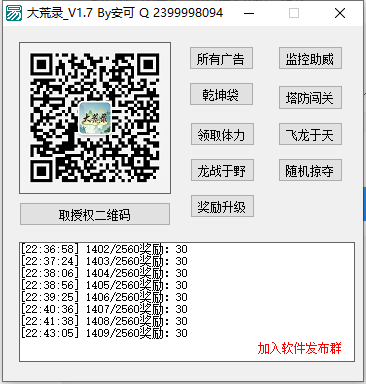Activate 奖励升级 button

222,206
